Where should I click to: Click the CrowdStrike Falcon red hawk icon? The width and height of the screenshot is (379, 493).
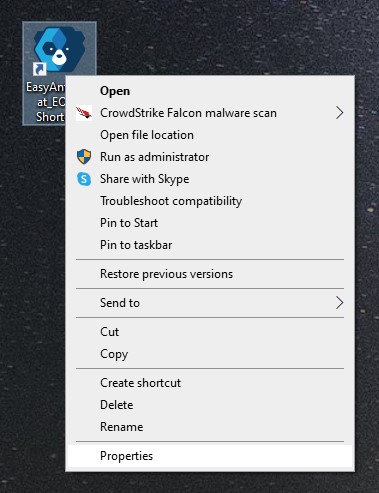pyautogui.click(x=84, y=113)
